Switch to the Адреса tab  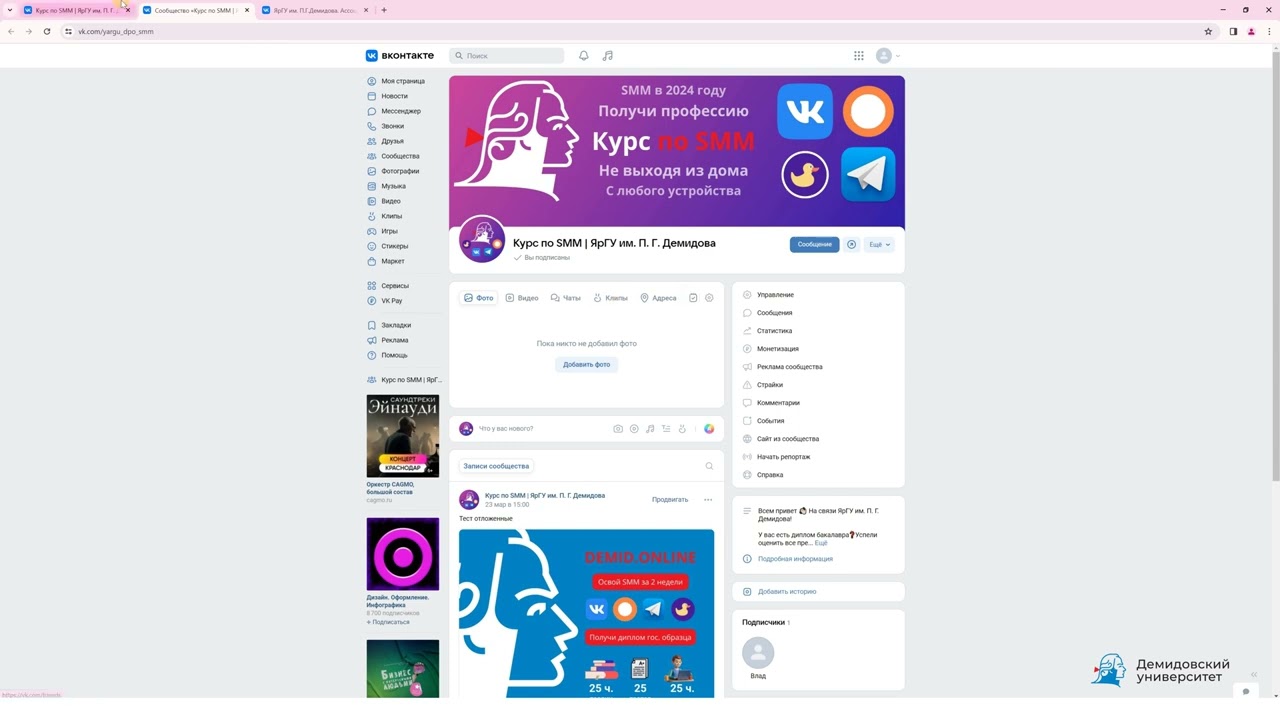point(658,298)
